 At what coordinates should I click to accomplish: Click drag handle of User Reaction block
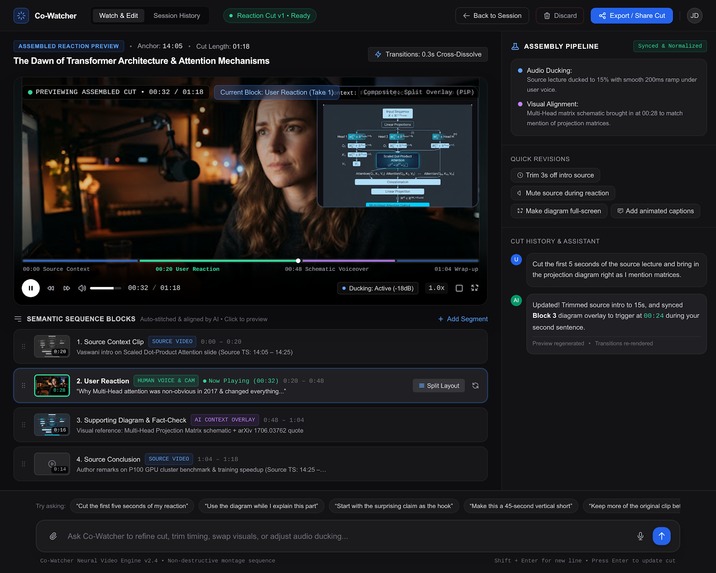pos(24,385)
